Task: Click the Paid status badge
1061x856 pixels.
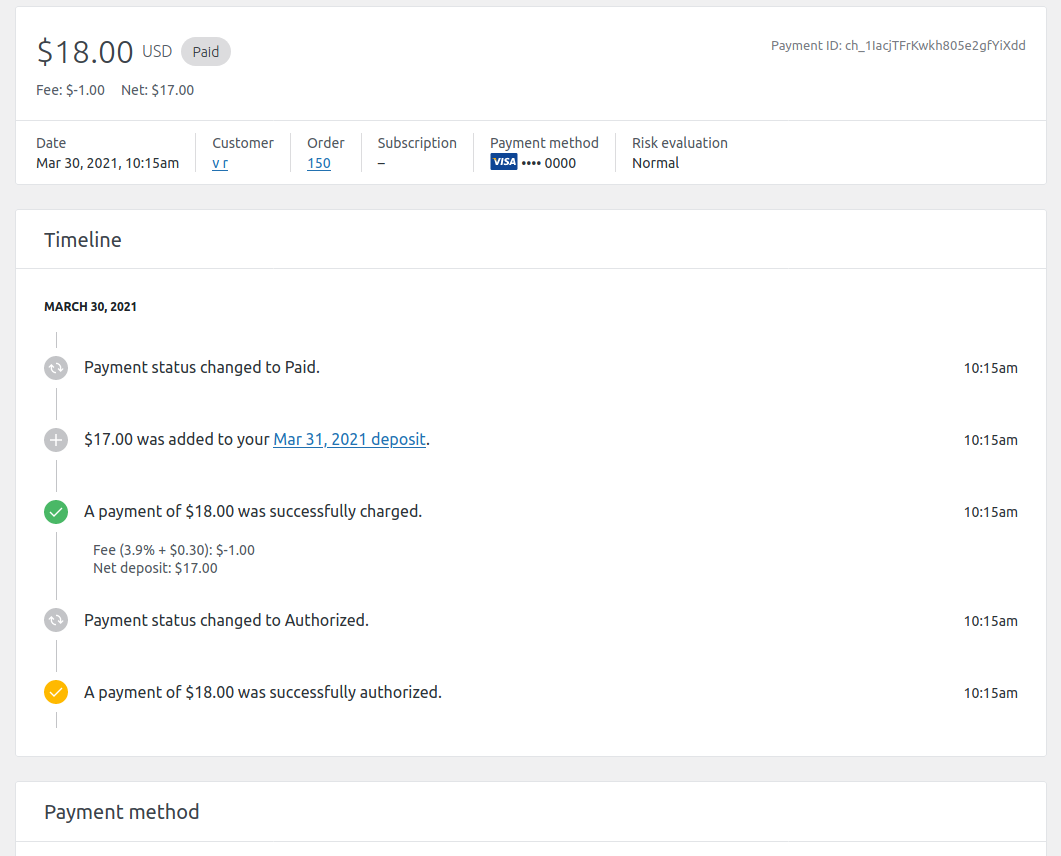Action: pos(206,52)
